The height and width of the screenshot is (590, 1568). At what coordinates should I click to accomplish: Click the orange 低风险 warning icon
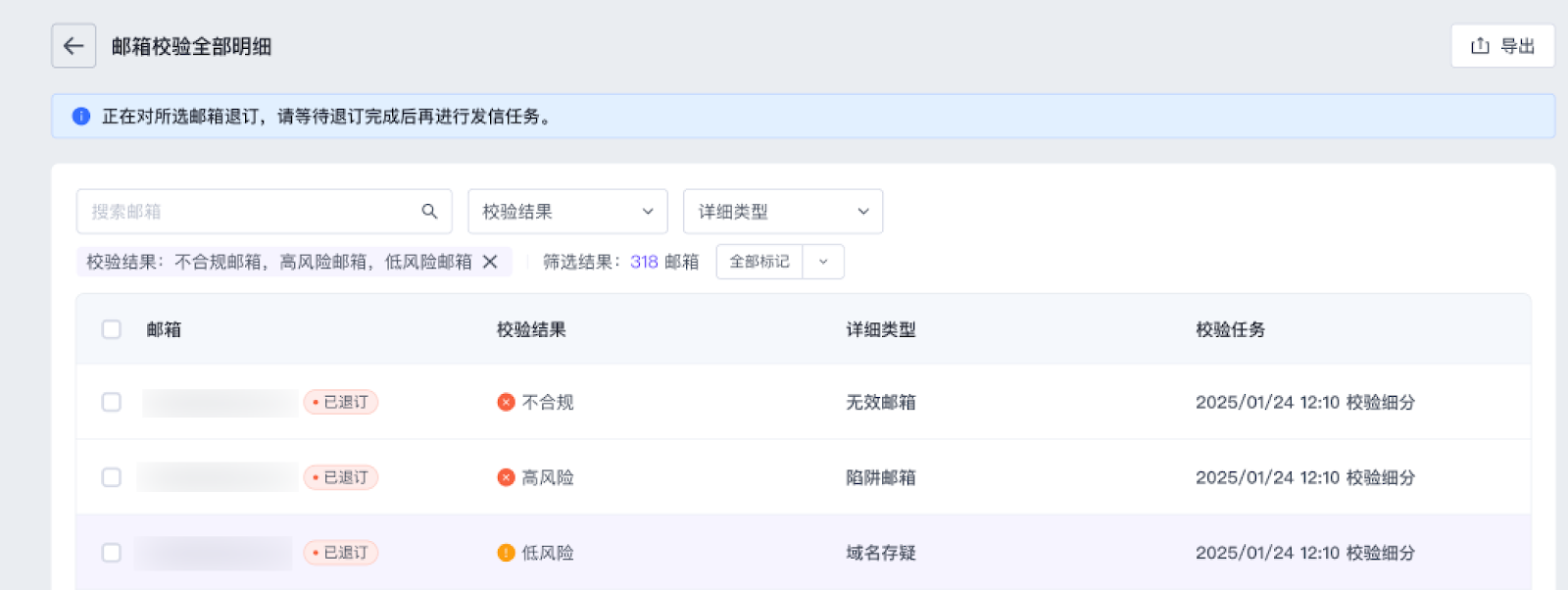506,553
